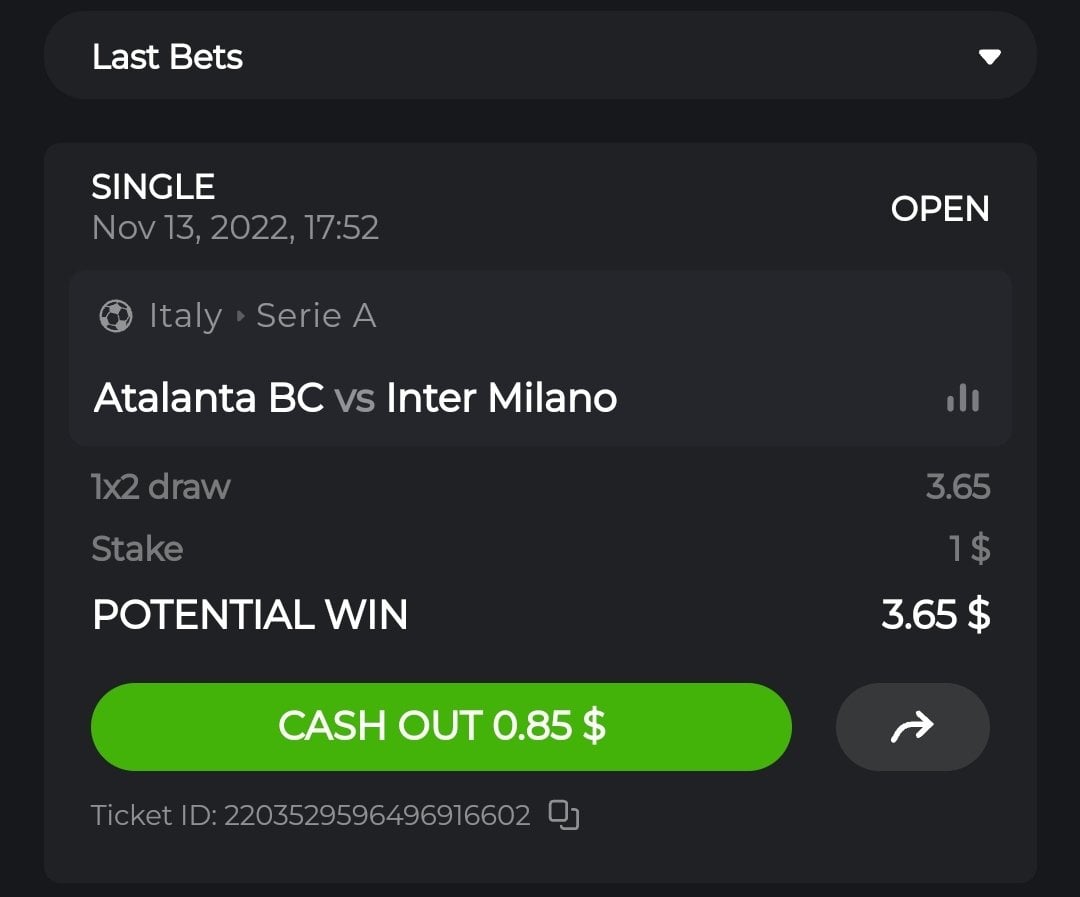The height and width of the screenshot is (897, 1080).
Task: Open the Italy country link
Action: click(185, 316)
